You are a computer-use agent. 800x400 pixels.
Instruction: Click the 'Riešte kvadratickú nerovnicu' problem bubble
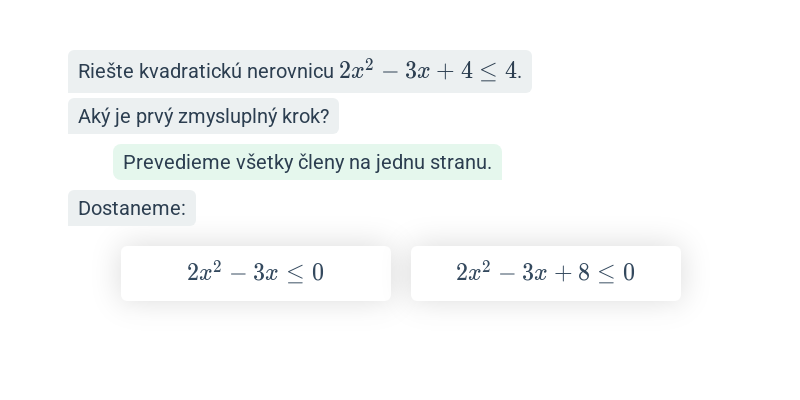click(299, 71)
